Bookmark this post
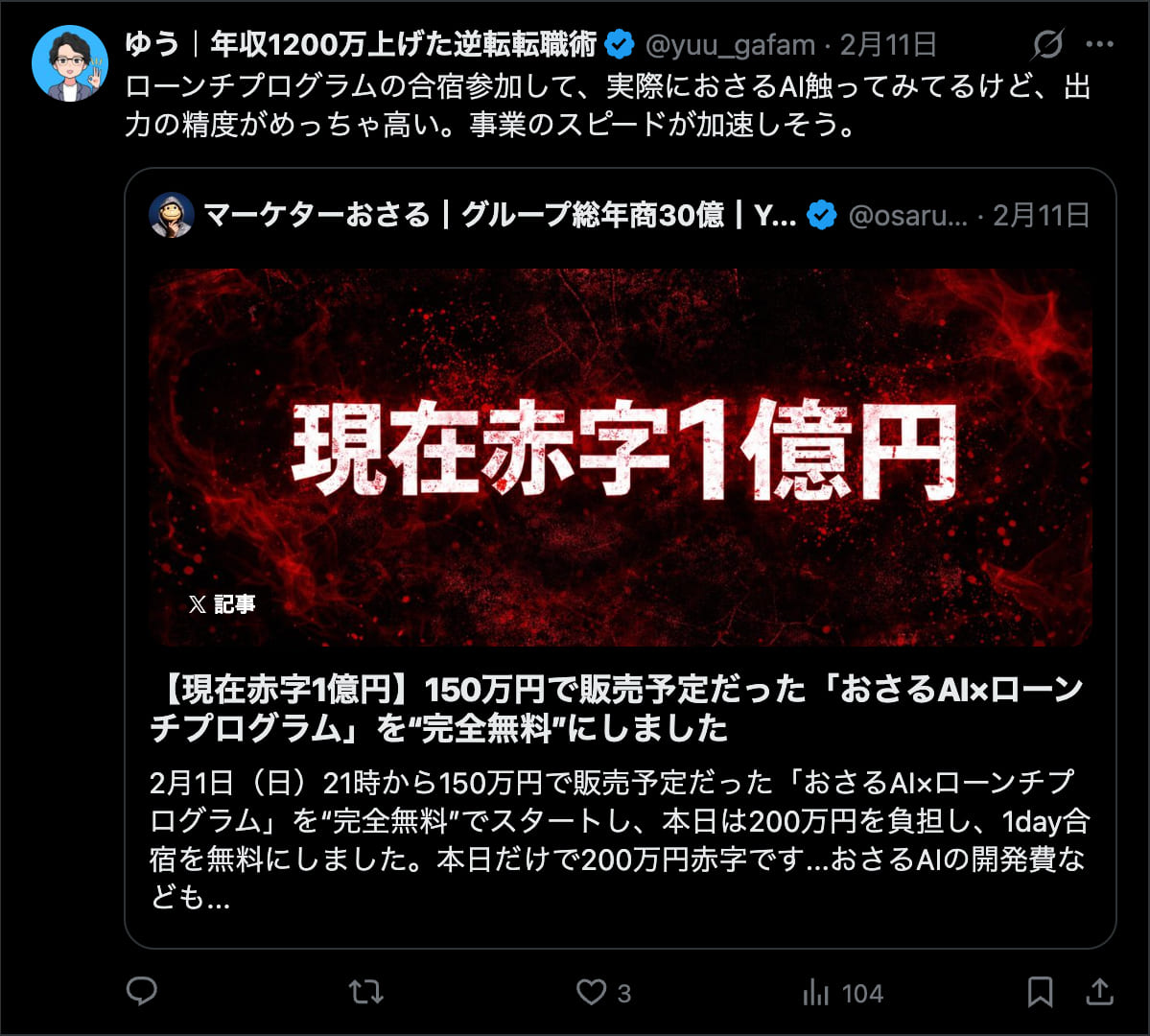 point(1040,992)
